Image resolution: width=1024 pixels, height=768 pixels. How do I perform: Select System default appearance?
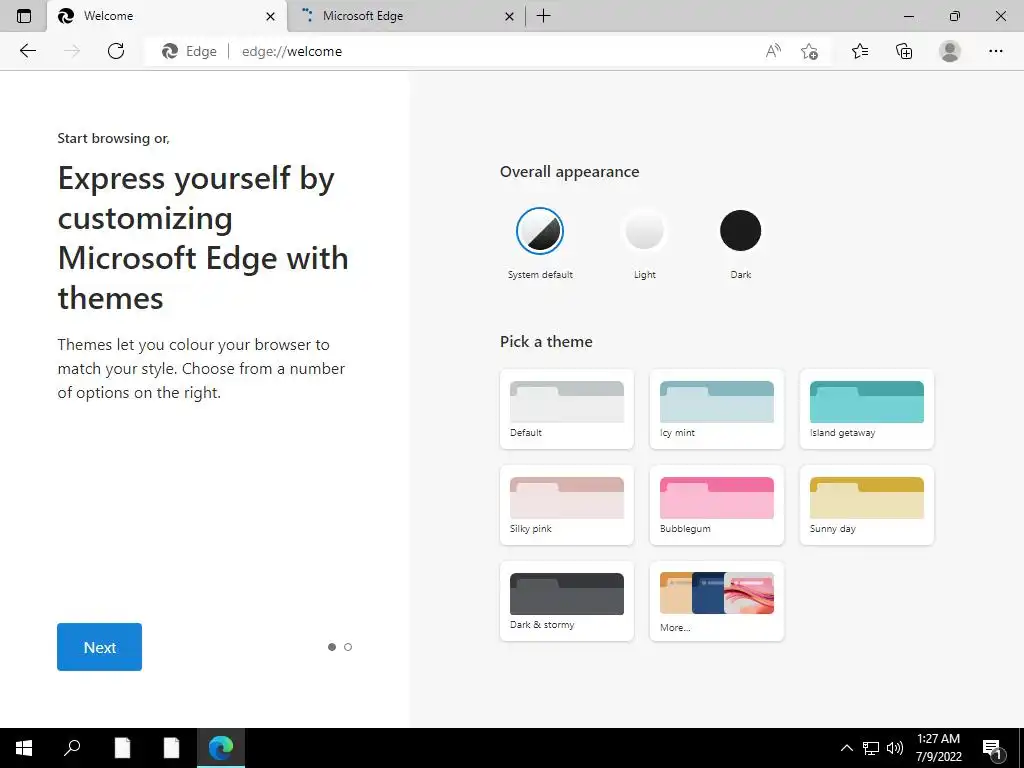pos(539,231)
